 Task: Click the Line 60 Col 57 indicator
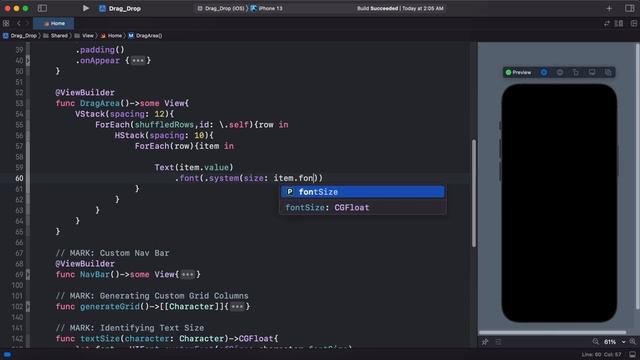tap(602, 354)
